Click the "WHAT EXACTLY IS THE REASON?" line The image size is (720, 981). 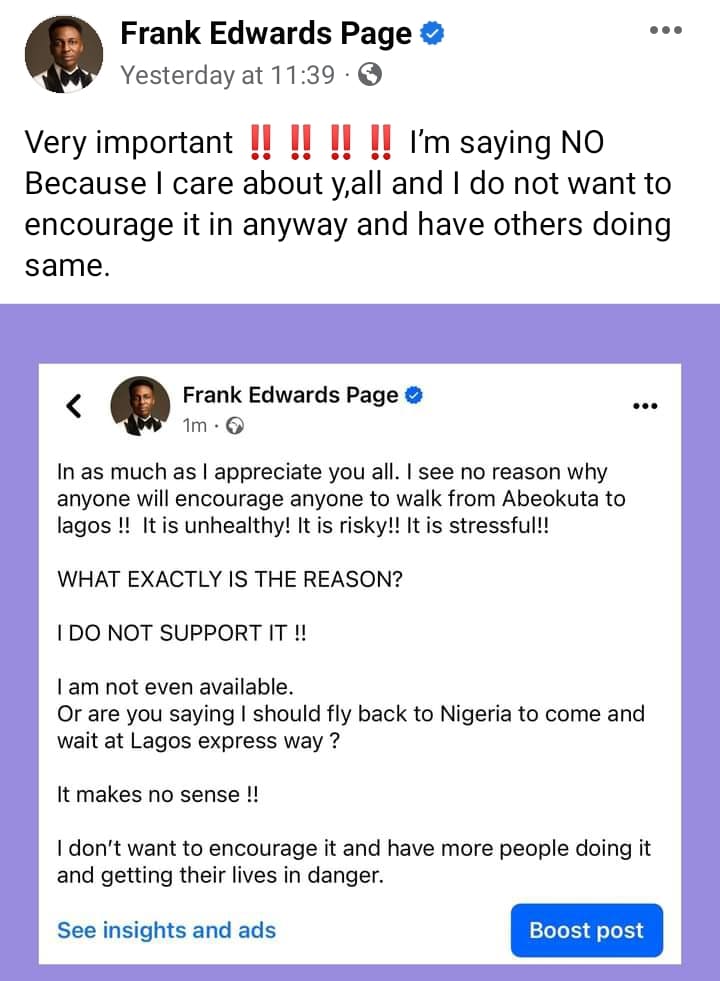pos(230,579)
